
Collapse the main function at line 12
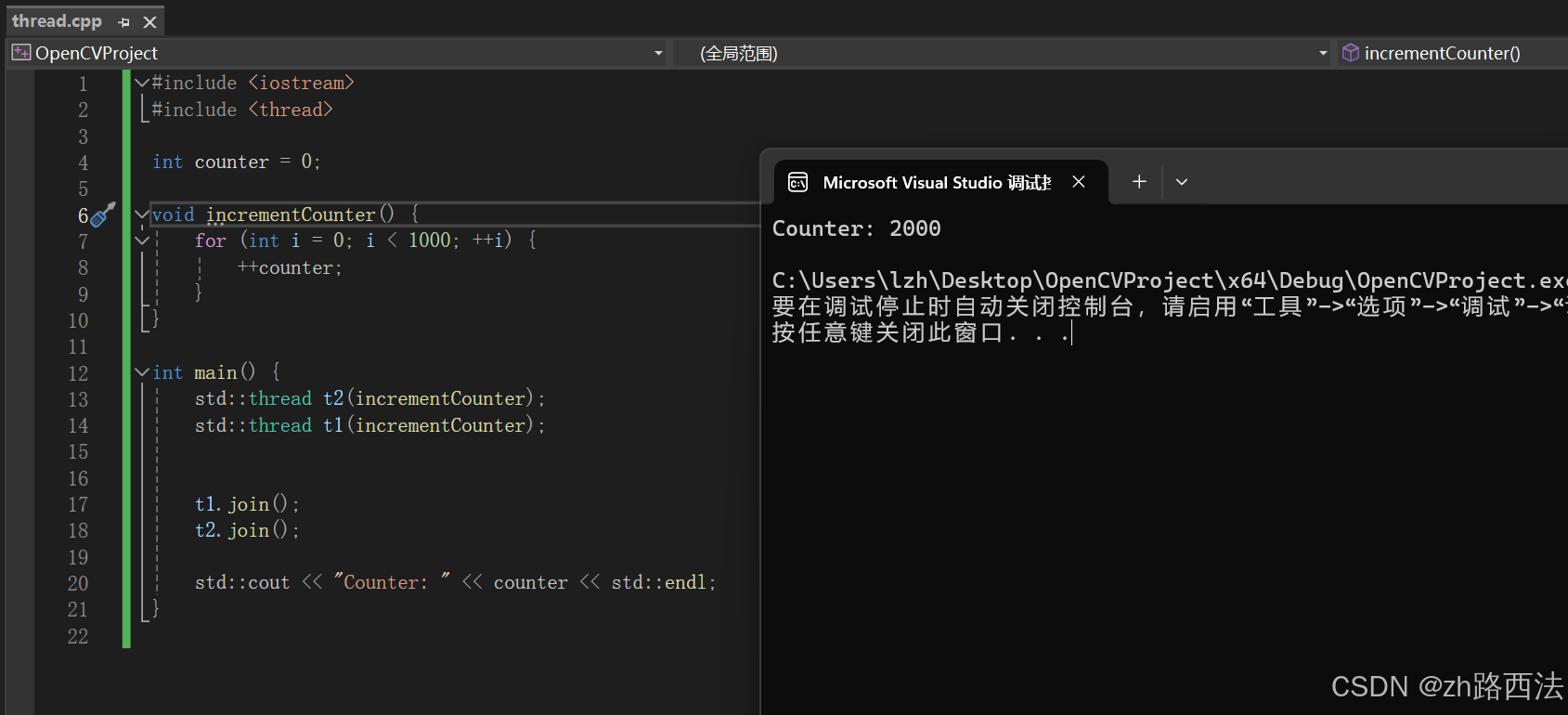[142, 372]
